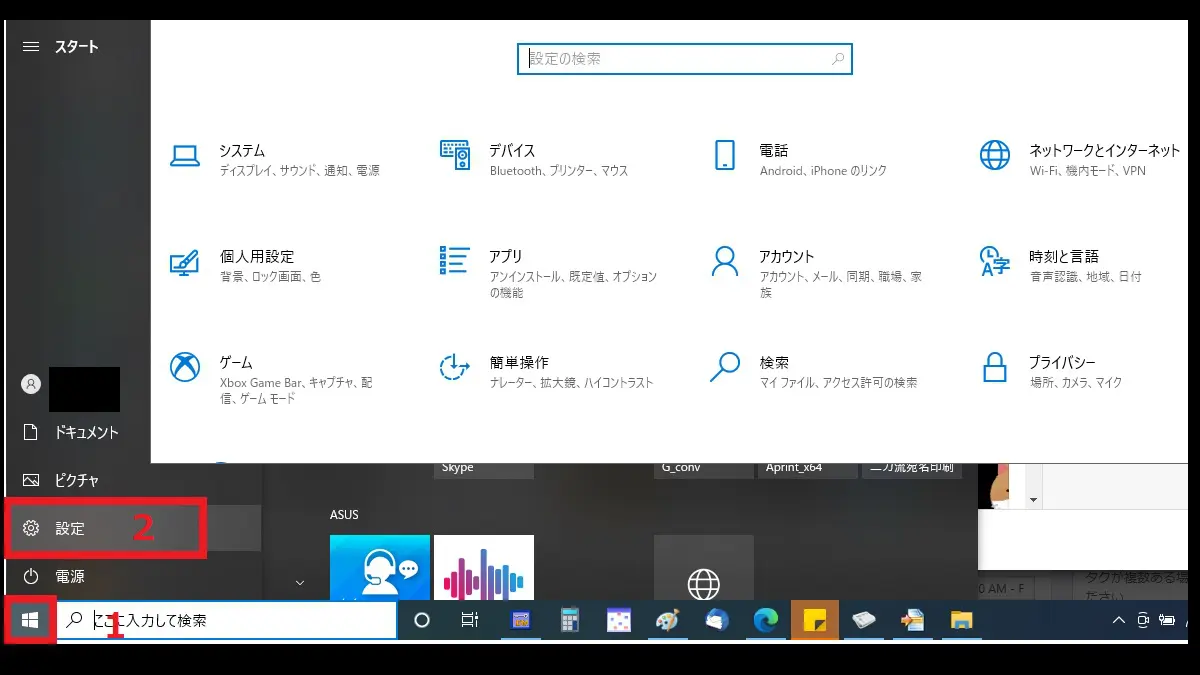
Task: Open File Explorer from the taskbar
Action: (x=961, y=621)
